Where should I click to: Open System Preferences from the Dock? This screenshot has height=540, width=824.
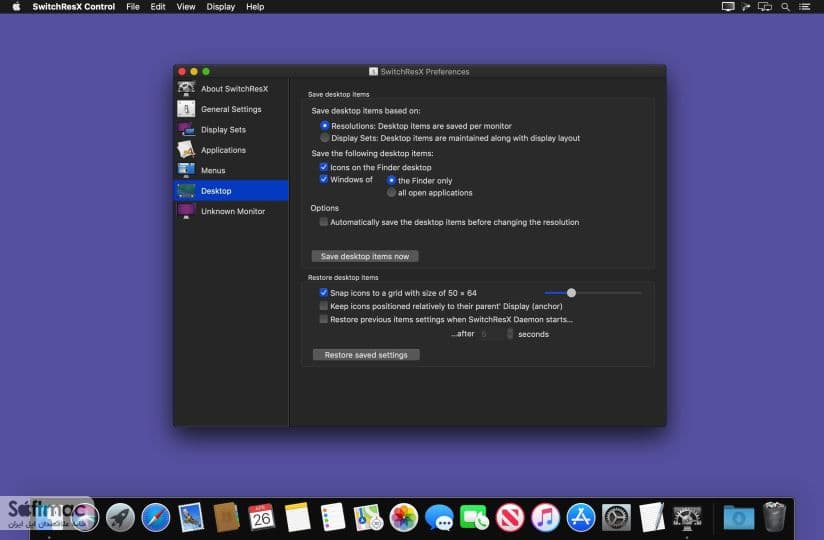pos(616,517)
